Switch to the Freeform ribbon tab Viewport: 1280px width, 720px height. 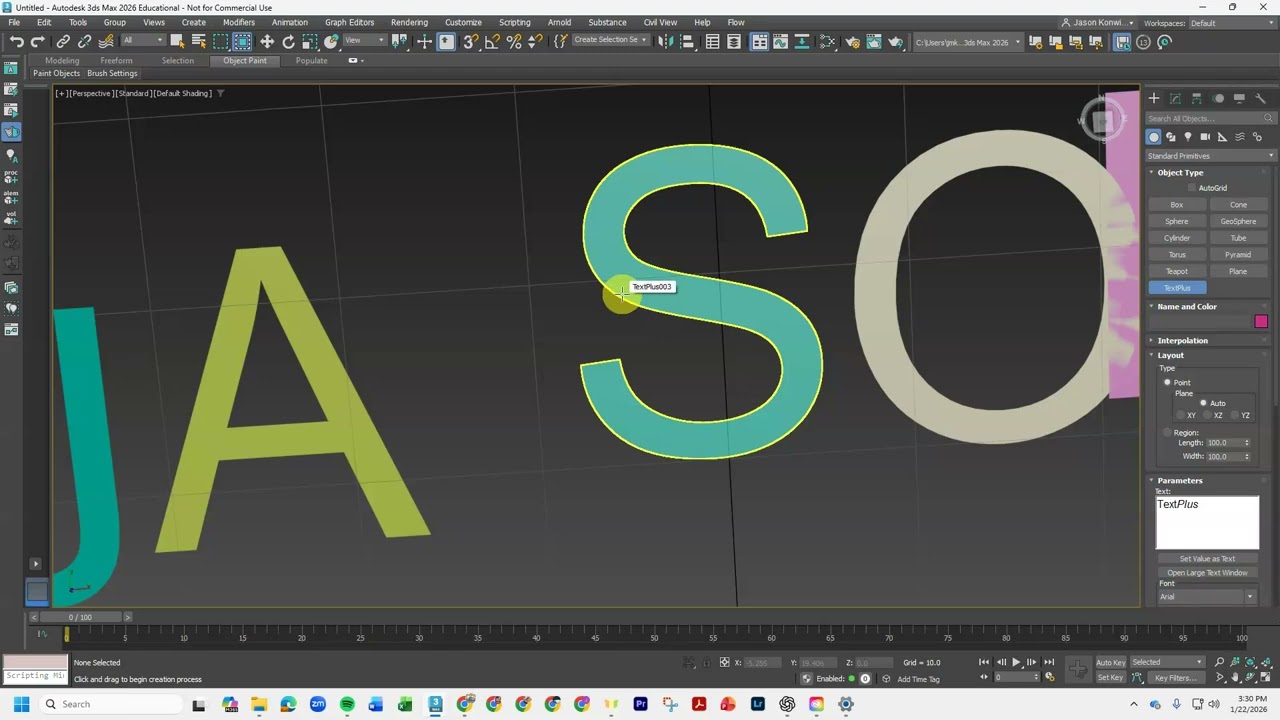click(x=116, y=61)
